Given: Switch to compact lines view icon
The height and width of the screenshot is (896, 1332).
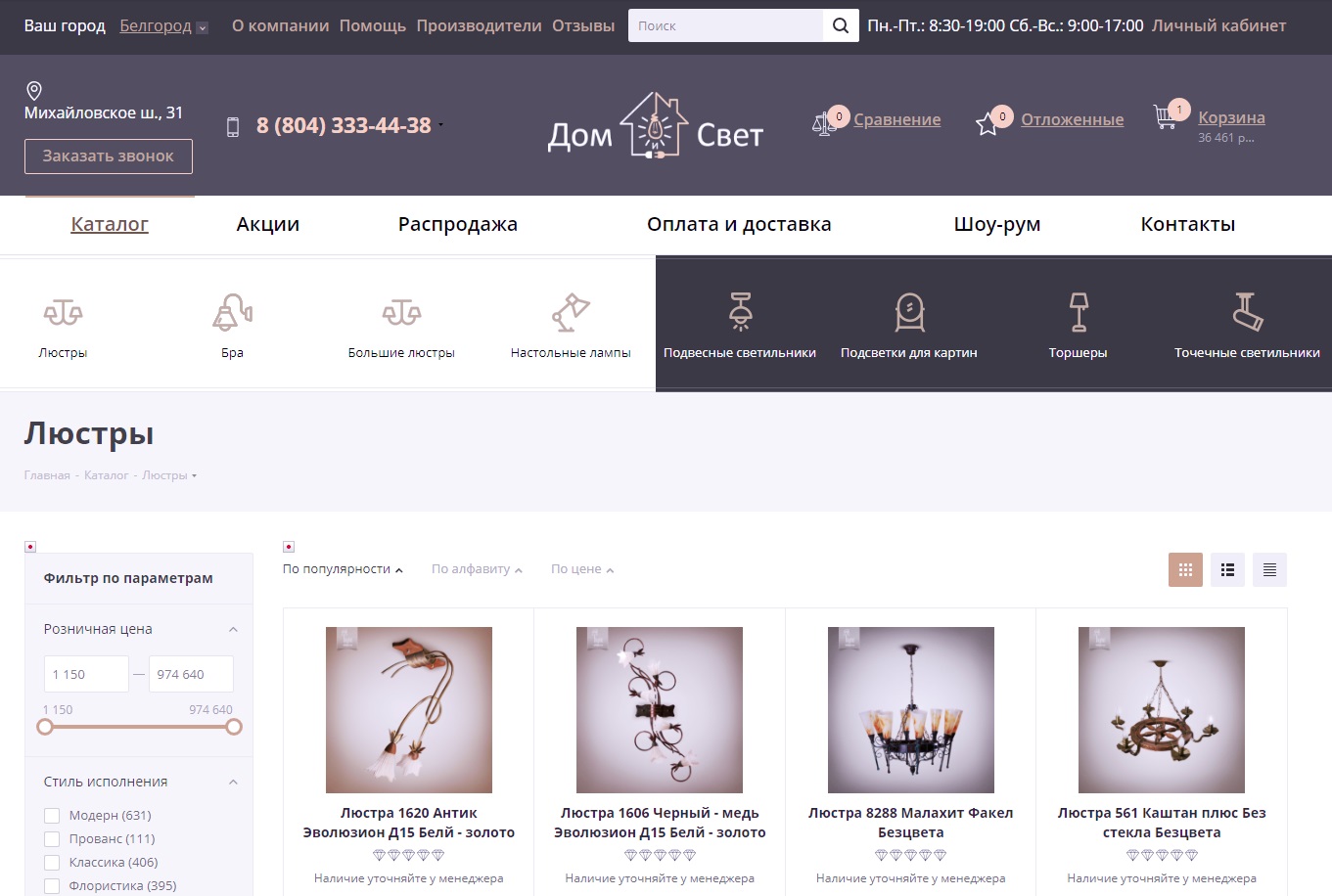Looking at the screenshot, I should pos(1269,570).
